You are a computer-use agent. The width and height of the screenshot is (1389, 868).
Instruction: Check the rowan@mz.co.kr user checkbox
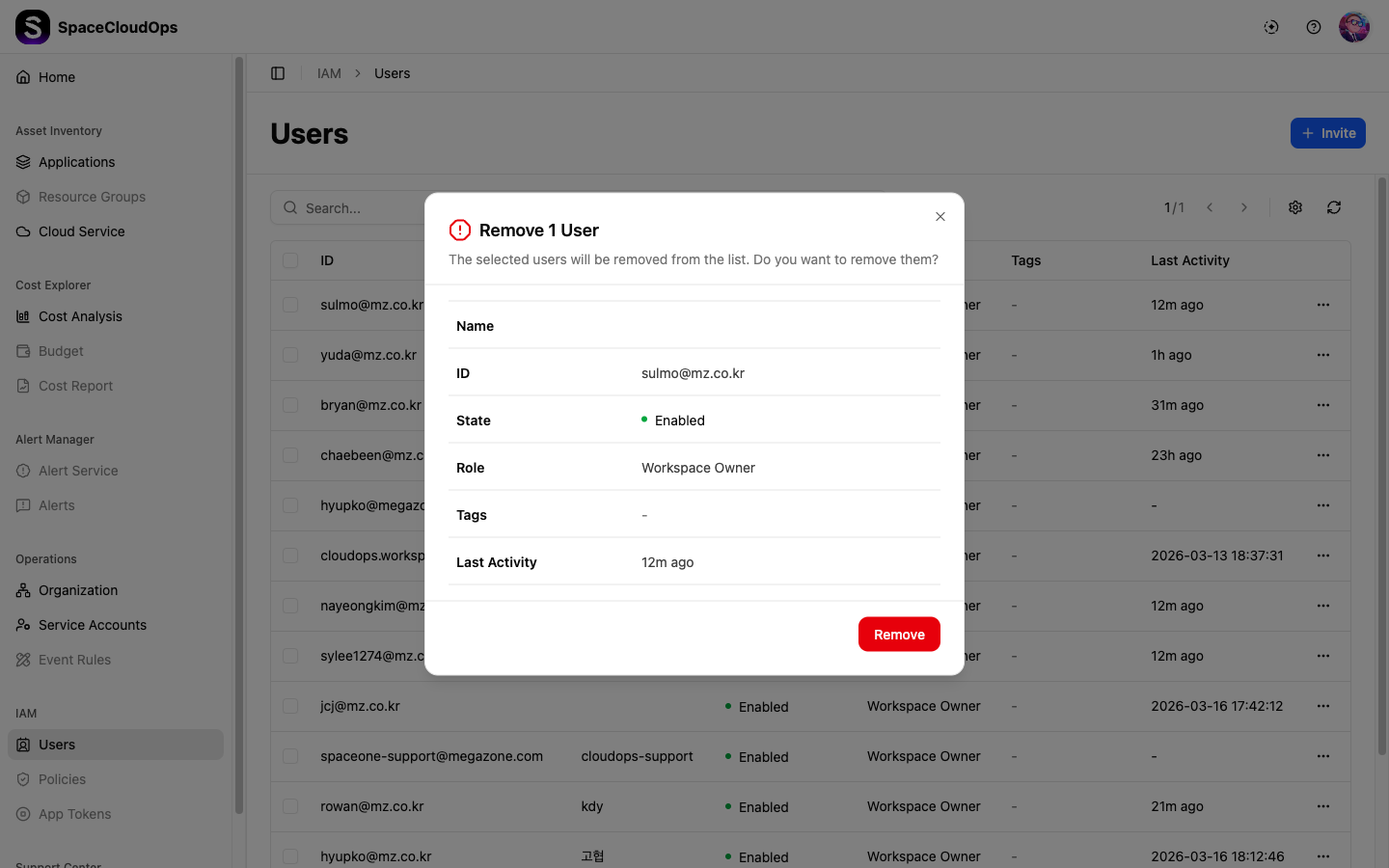[290, 806]
